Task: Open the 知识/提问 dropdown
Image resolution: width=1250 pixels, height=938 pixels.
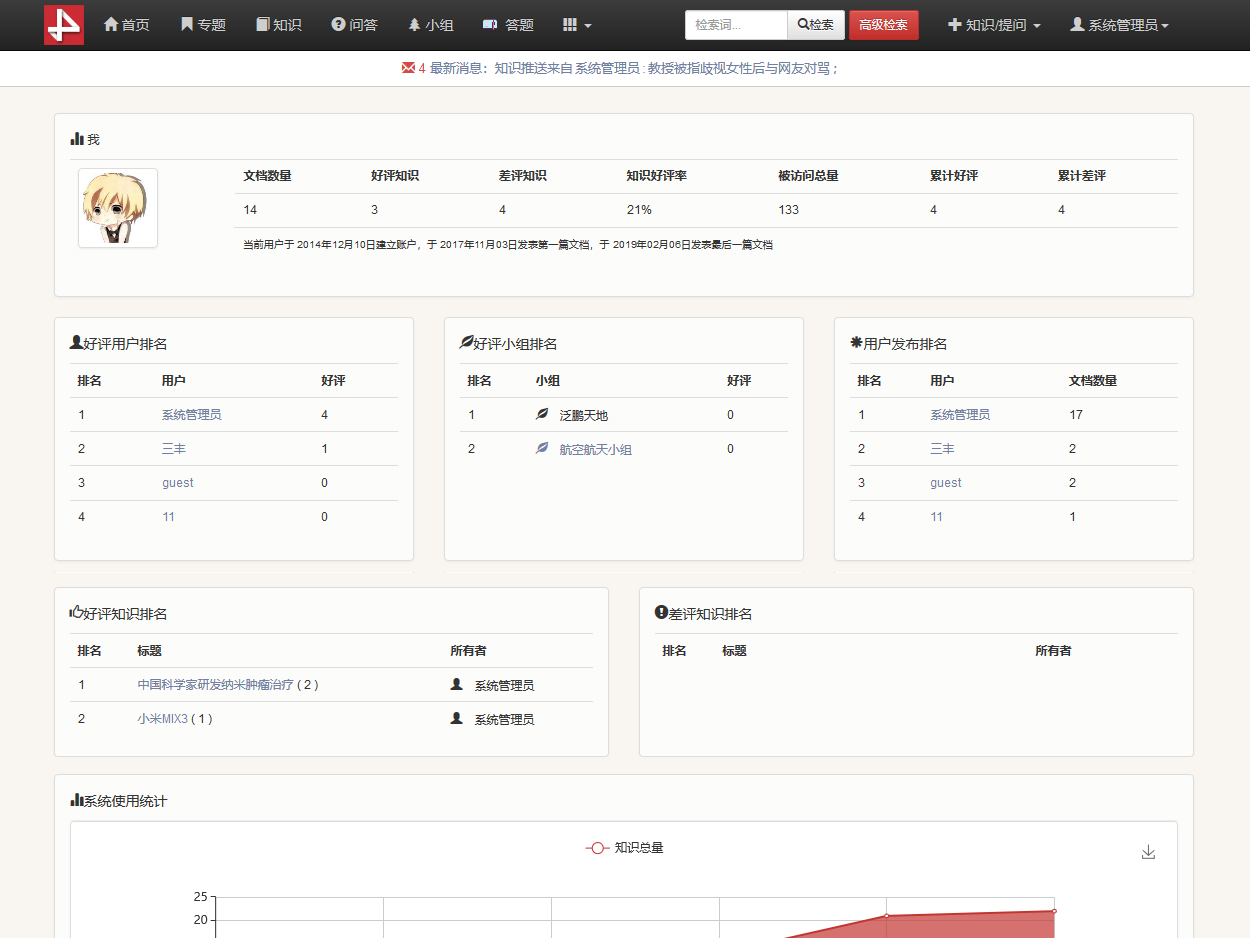Action: [994, 25]
